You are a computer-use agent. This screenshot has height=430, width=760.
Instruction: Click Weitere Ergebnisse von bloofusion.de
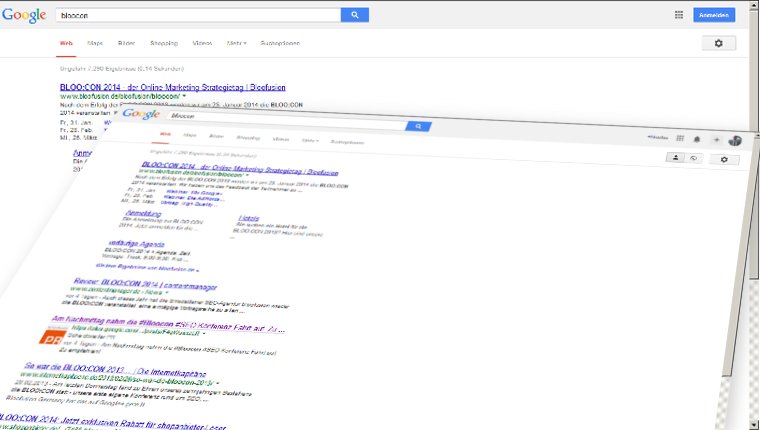(147, 267)
